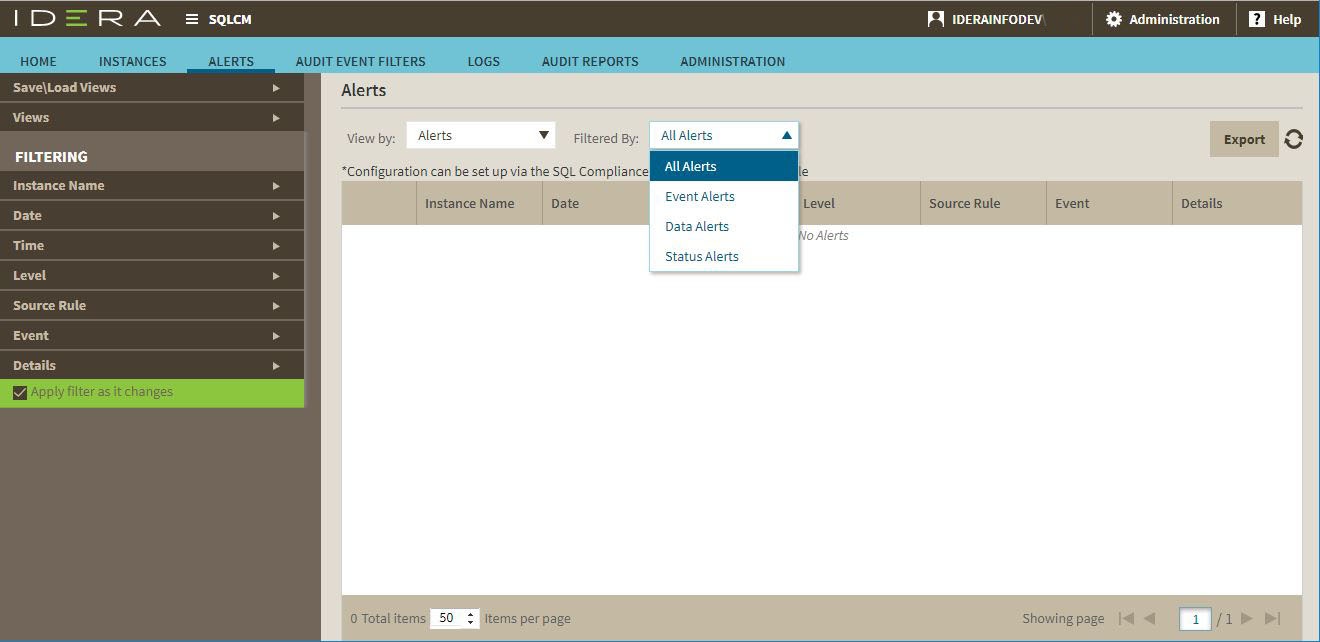Viewport: 1320px width, 642px height.
Task: Switch to INSTANCES tab
Action: pos(132,61)
